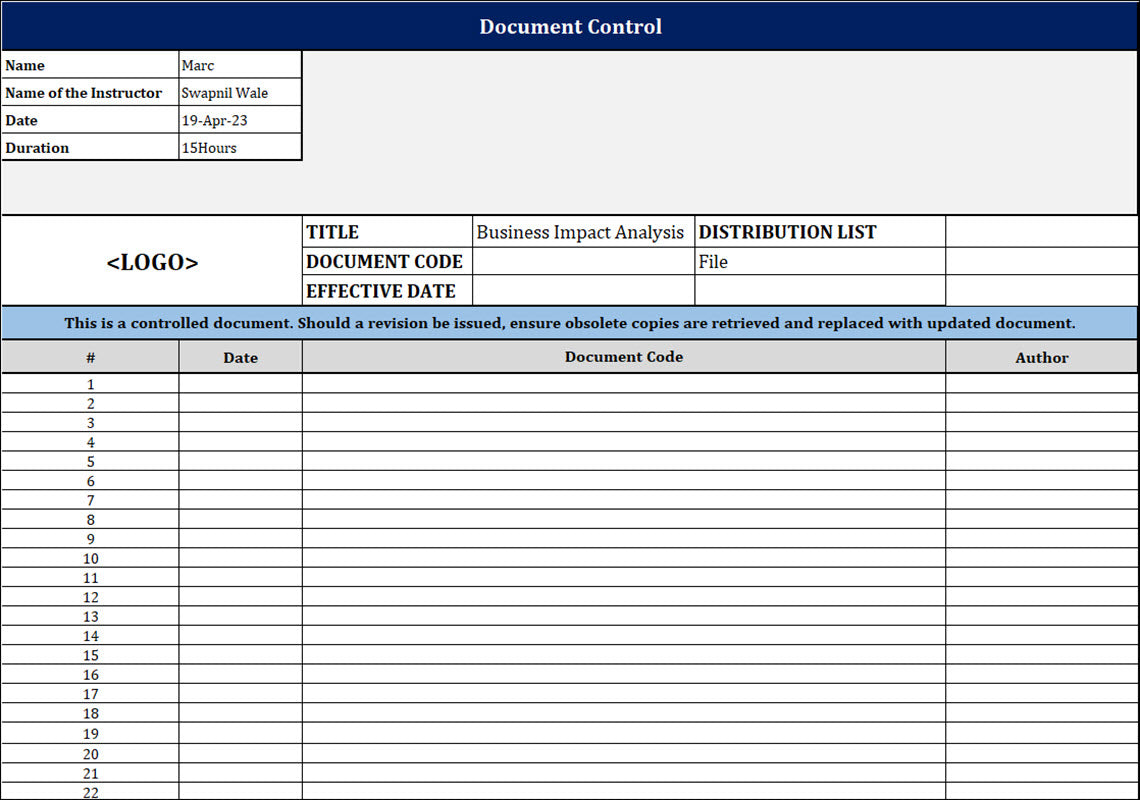Image resolution: width=1140 pixels, height=800 pixels.
Task: Select the controlled document notice banner
Action: click(570, 323)
